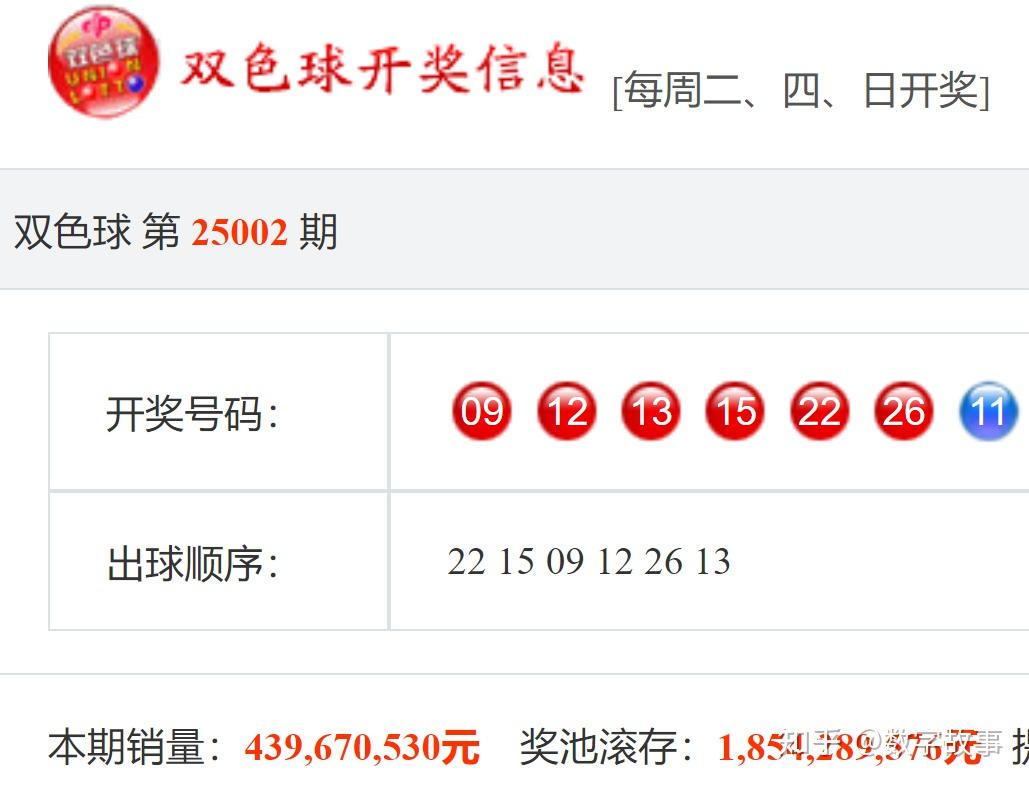Select red ball number 22
The height and width of the screenshot is (786, 1029).
tap(819, 411)
